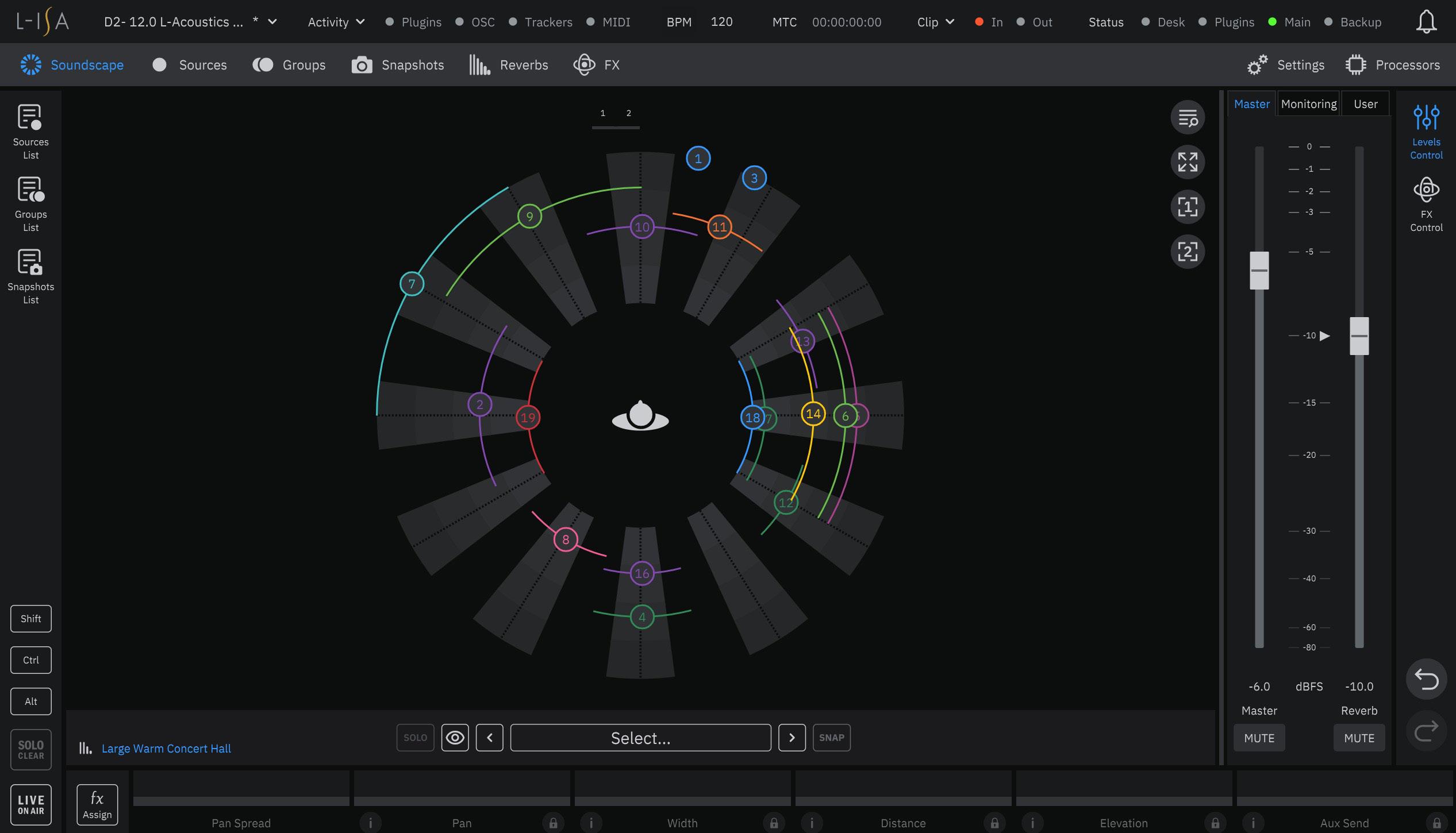
Task: Open the FX Control panel
Action: click(1426, 204)
